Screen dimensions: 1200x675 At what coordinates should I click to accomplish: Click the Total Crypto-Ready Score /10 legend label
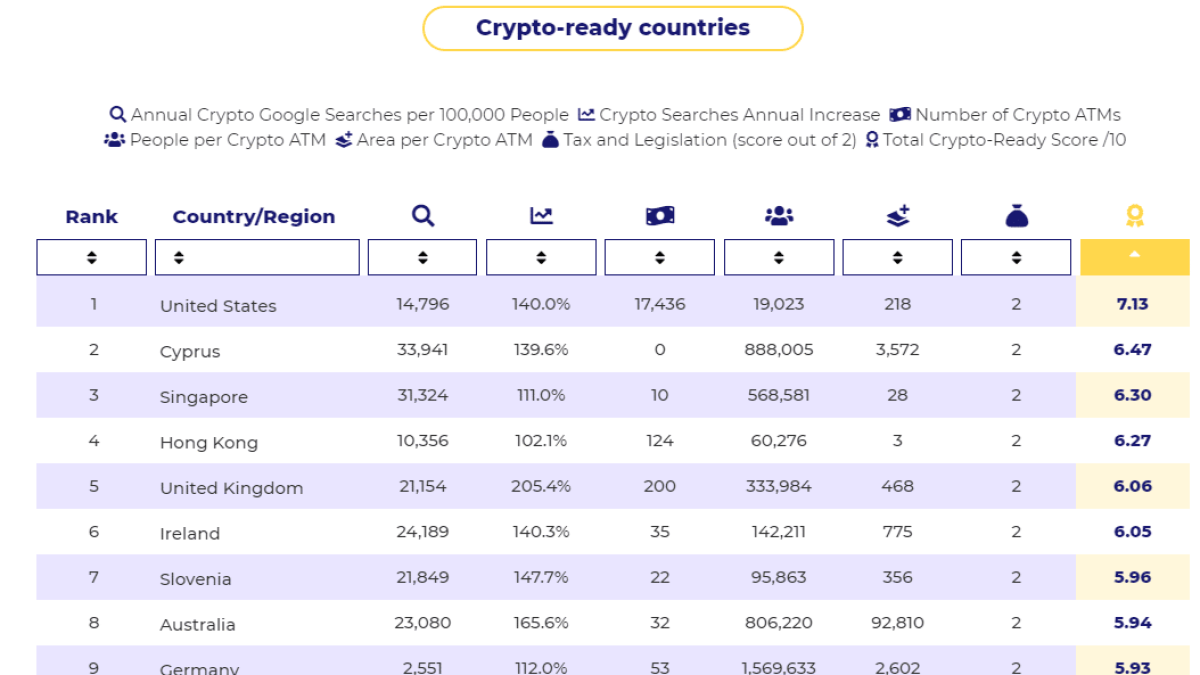tap(1003, 140)
